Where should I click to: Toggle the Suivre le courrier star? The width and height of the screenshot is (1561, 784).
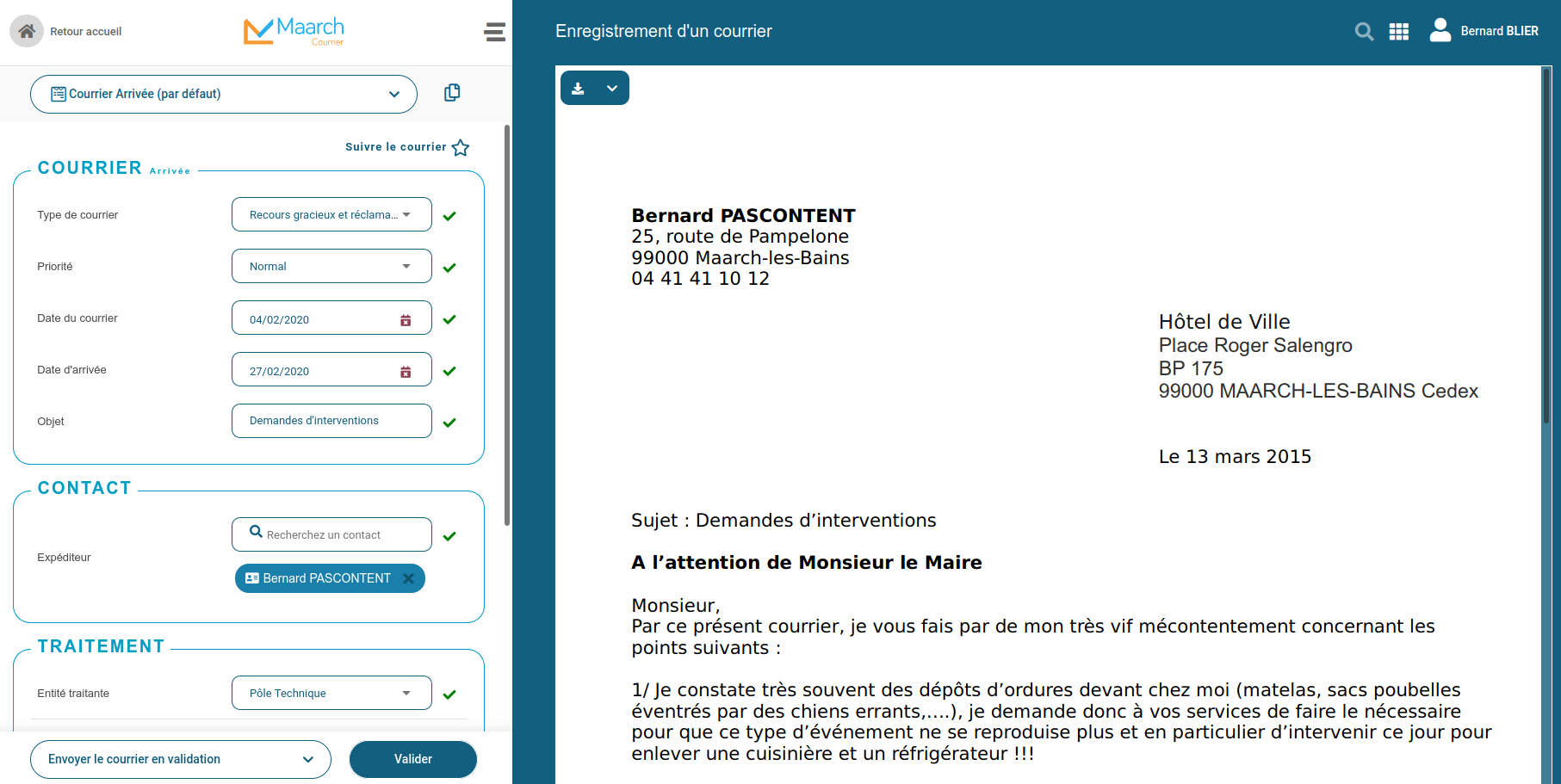(x=461, y=147)
